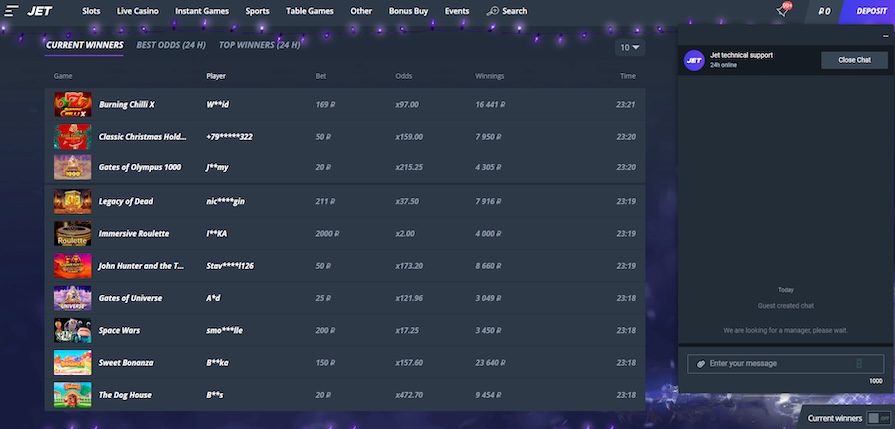Viewport: 895px width, 429px height.
Task: Click the bet value 2000 ₽
Action: point(328,234)
